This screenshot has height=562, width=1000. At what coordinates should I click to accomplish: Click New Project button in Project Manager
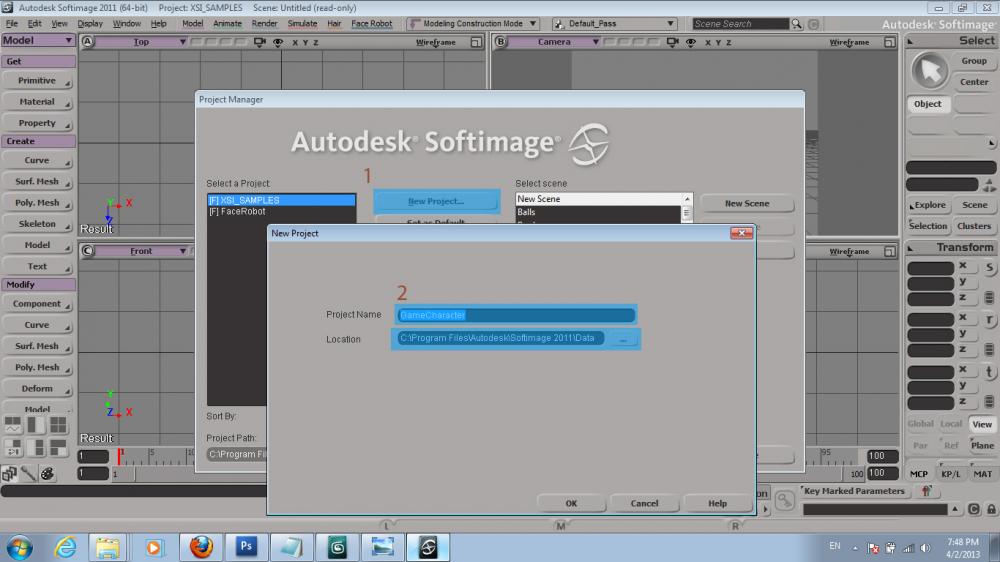point(436,201)
